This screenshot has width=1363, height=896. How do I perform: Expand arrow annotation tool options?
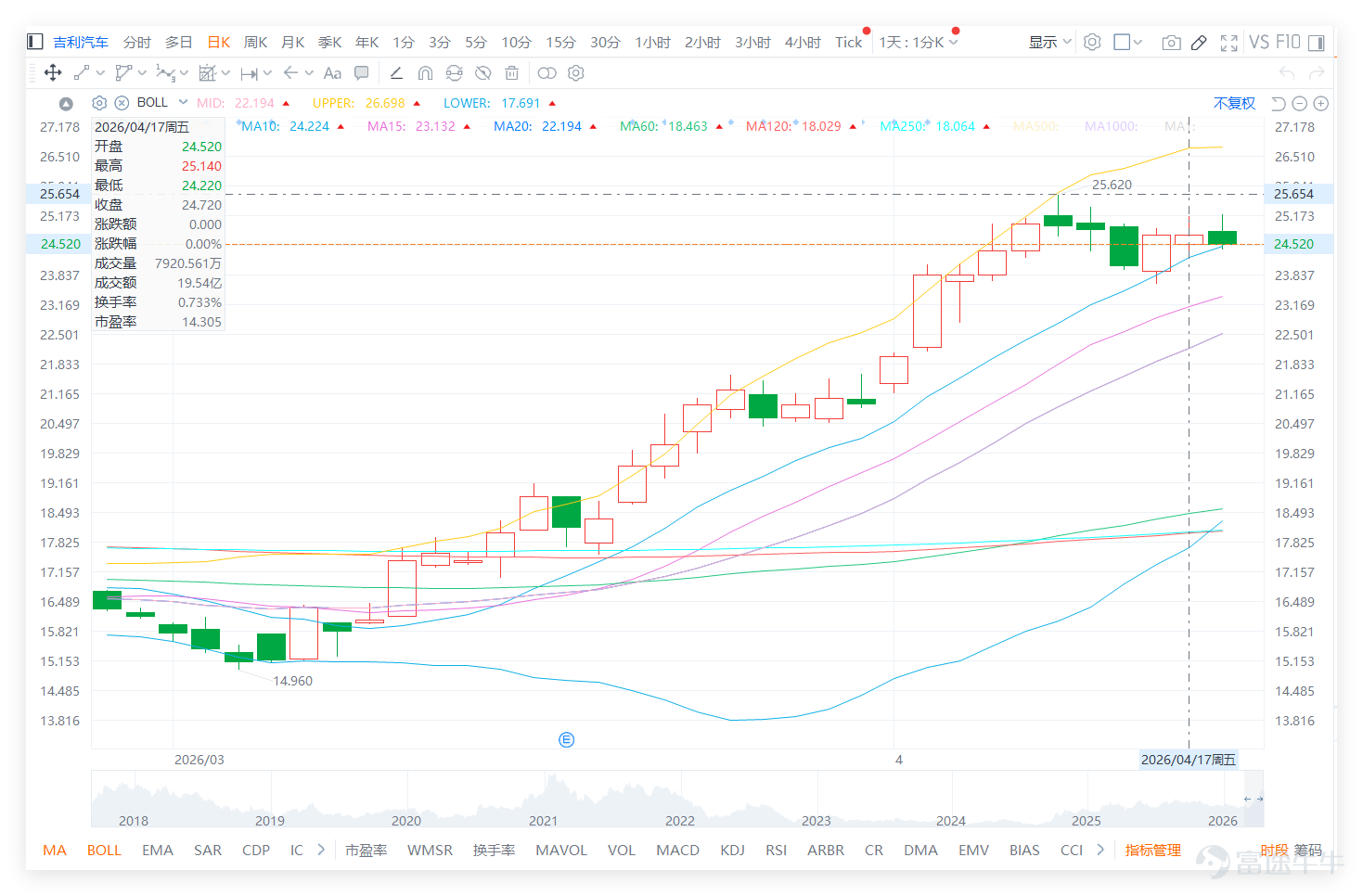(x=309, y=72)
